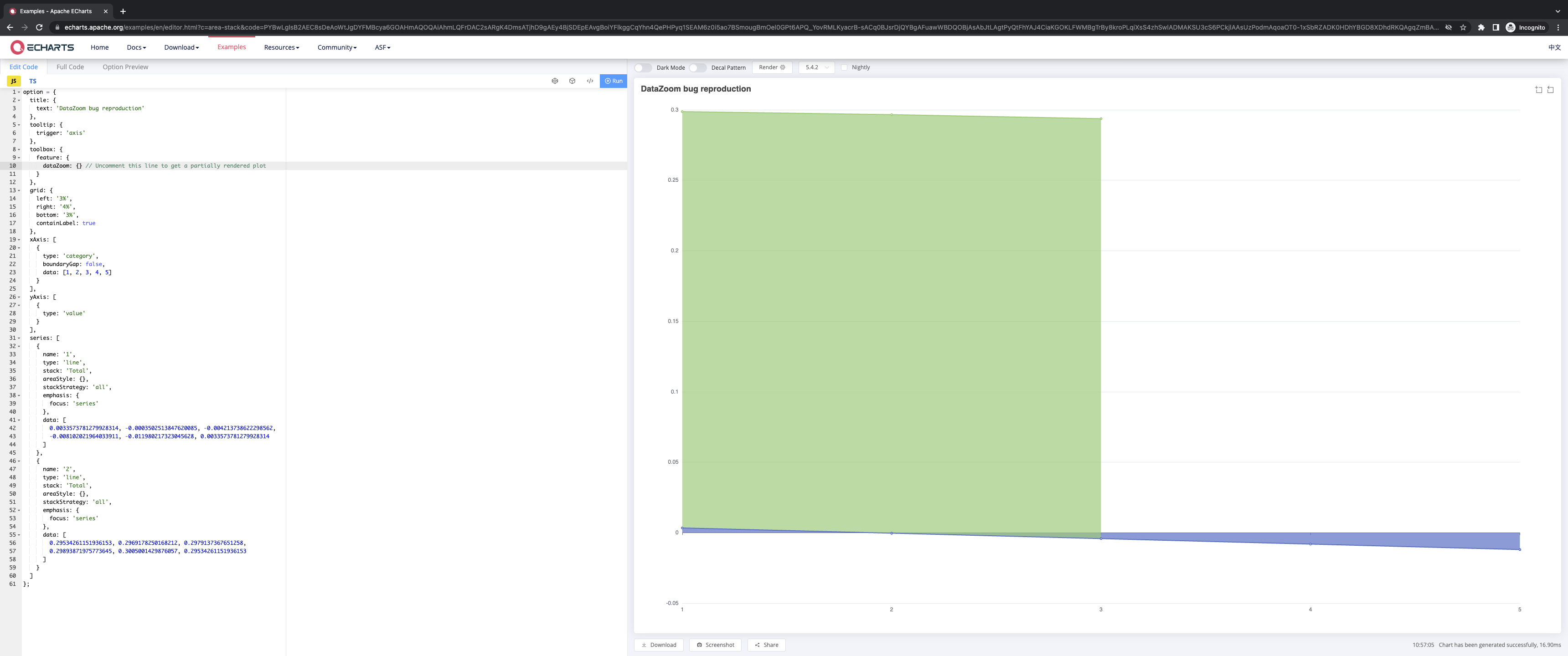1568x656 pixels.
Task: Open code view via the </> icon
Action: click(x=589, y=80)
